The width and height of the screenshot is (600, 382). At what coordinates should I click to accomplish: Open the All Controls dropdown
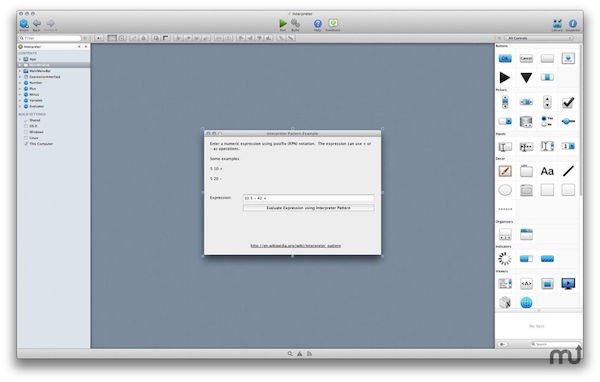539,38
